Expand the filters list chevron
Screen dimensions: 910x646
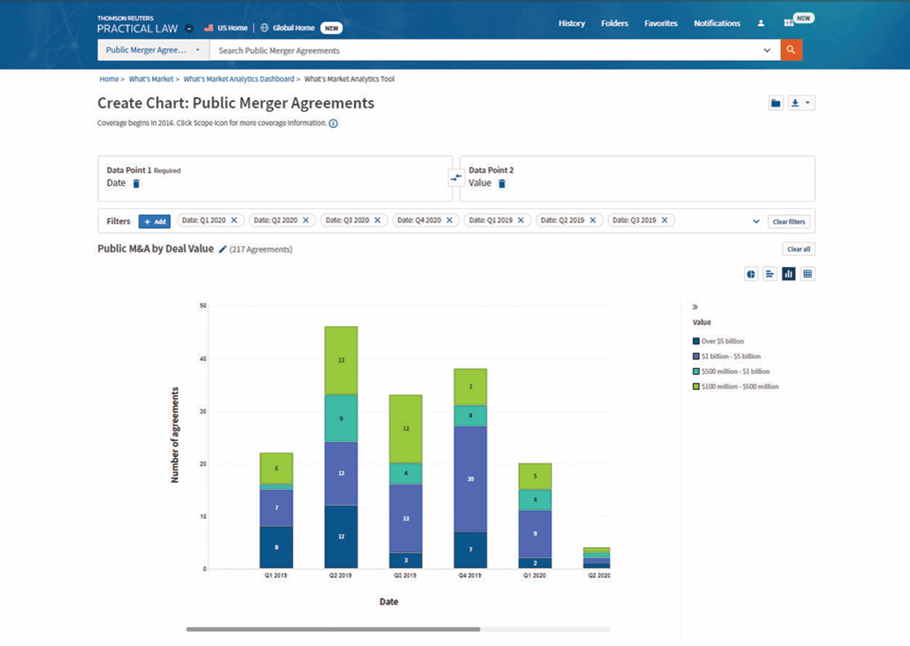pyautogui.click(x=756, y=221)
